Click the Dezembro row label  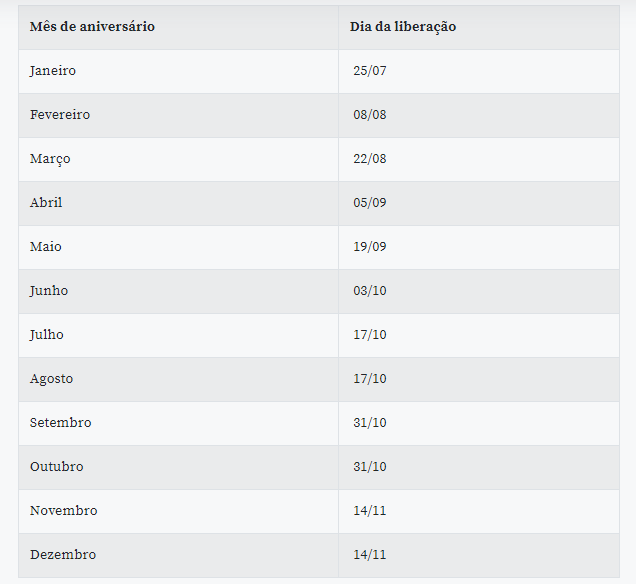pos(63,555)
